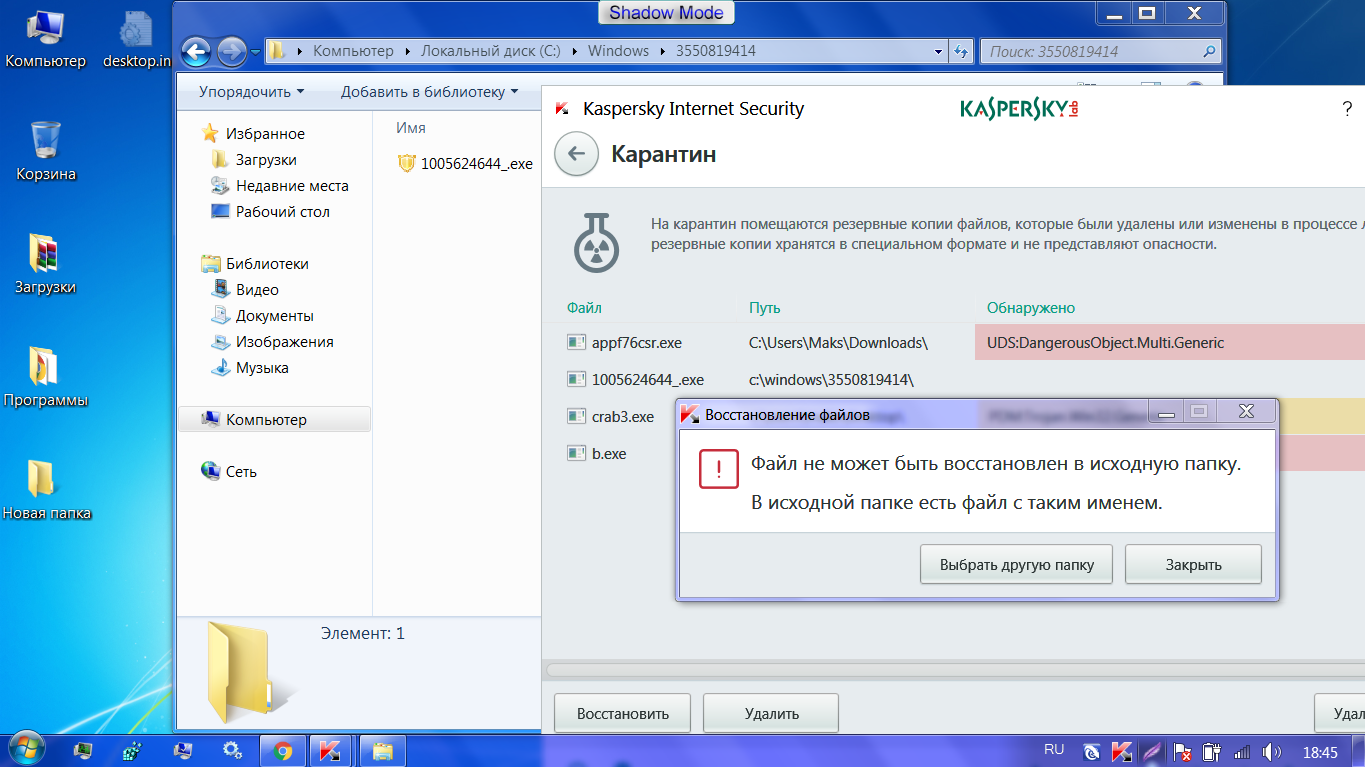
Task: Refresh the Explorer address bar
Action: tap(961, 51)
